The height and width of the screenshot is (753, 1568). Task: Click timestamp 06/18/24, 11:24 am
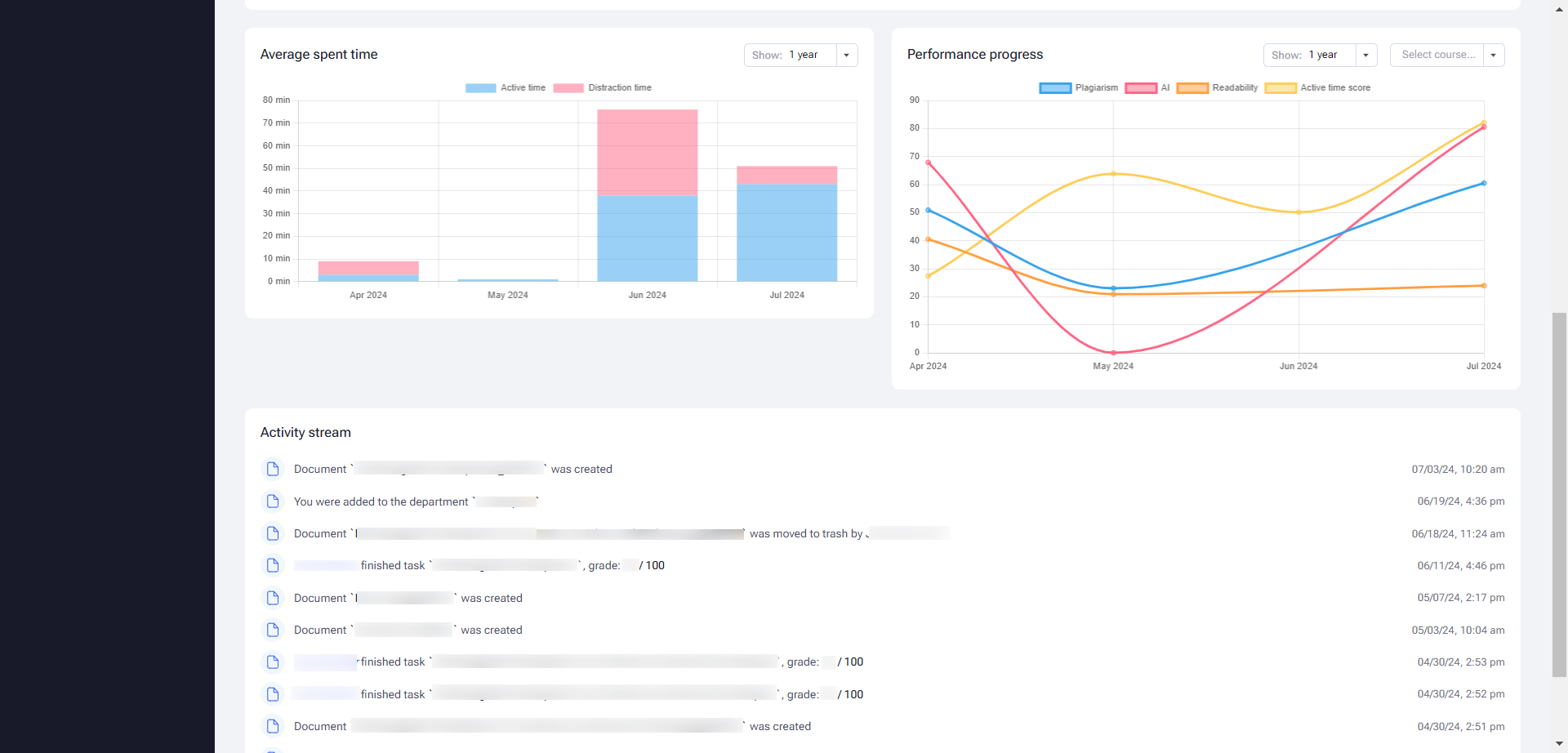[x=1458, y=534]
